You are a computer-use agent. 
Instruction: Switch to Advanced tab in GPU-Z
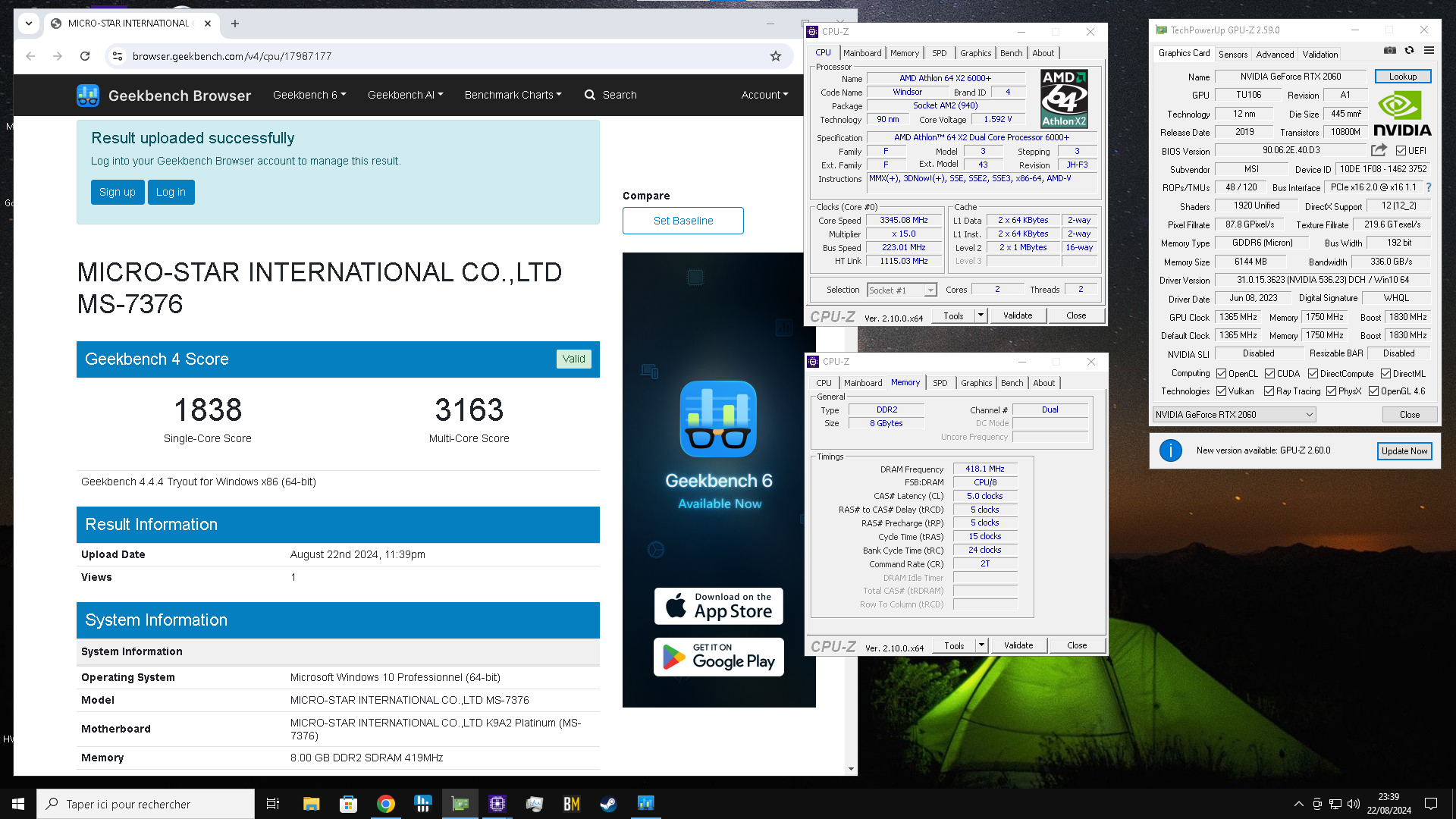pos(1275,54)
